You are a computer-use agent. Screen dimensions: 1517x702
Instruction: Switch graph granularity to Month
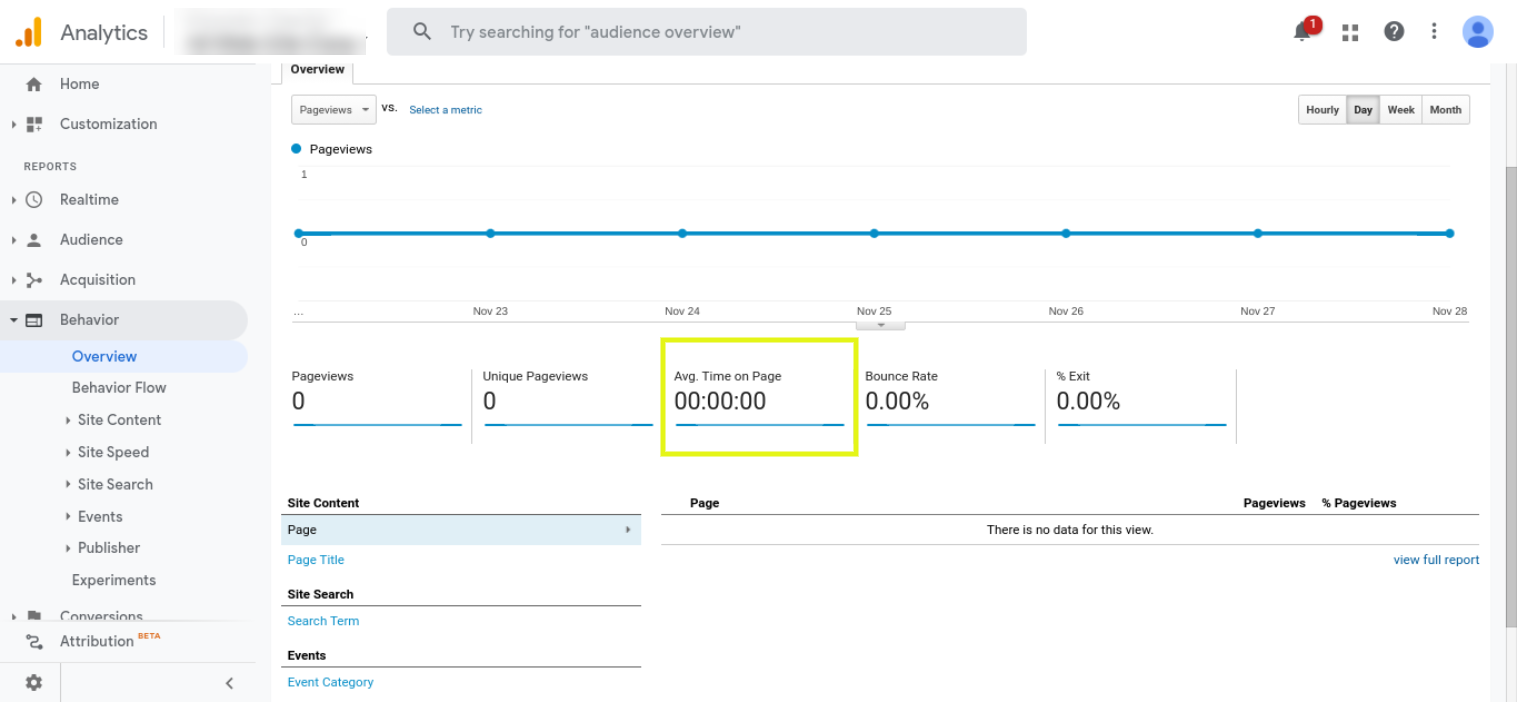tap(1445, 110)
